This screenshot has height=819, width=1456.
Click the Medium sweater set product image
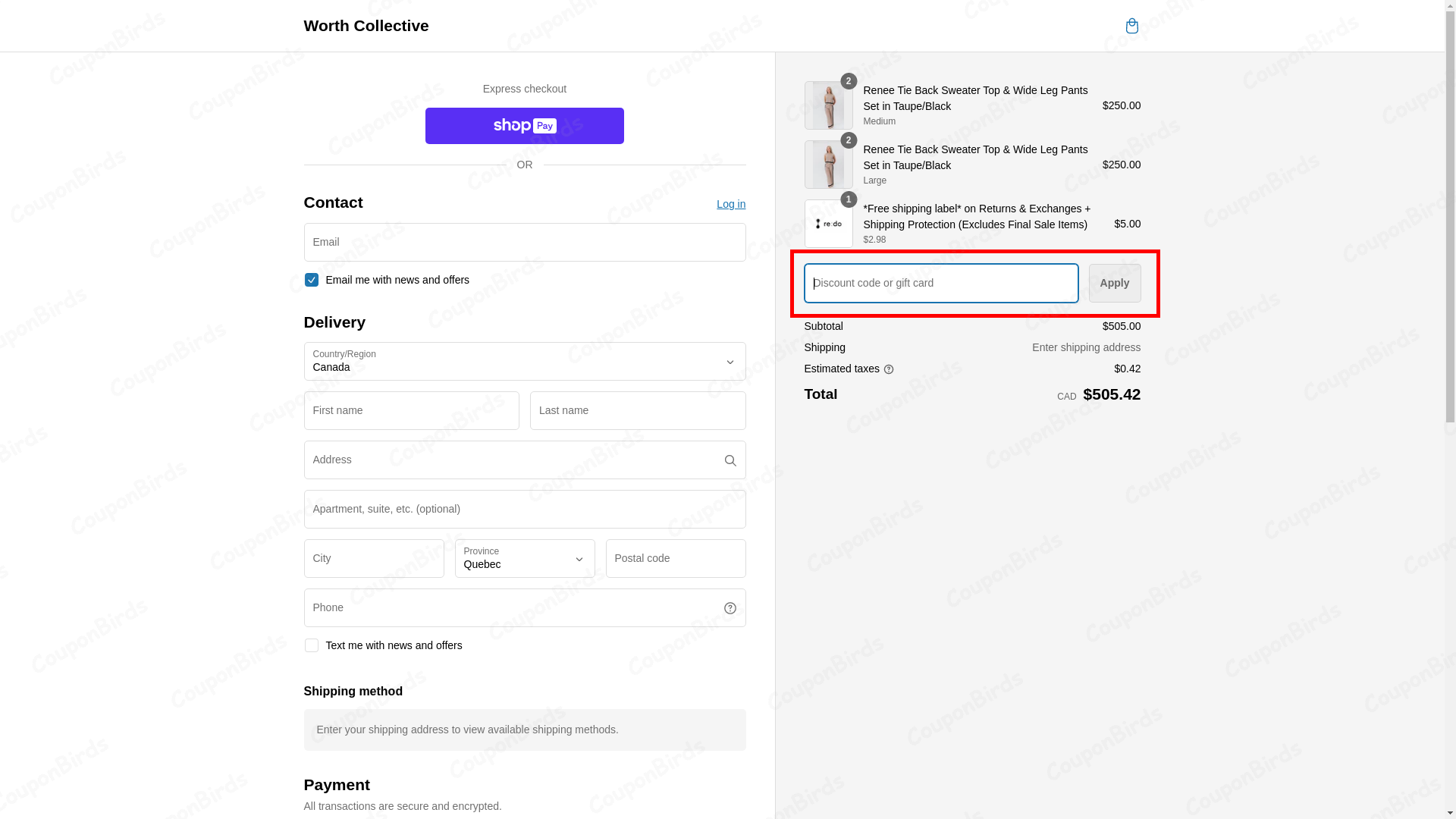click(x=828, y=105)
